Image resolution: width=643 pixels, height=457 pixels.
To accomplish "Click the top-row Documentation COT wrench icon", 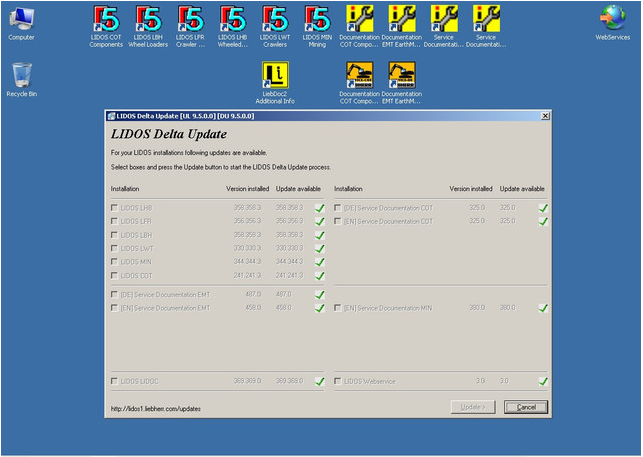I will point(359,18).
